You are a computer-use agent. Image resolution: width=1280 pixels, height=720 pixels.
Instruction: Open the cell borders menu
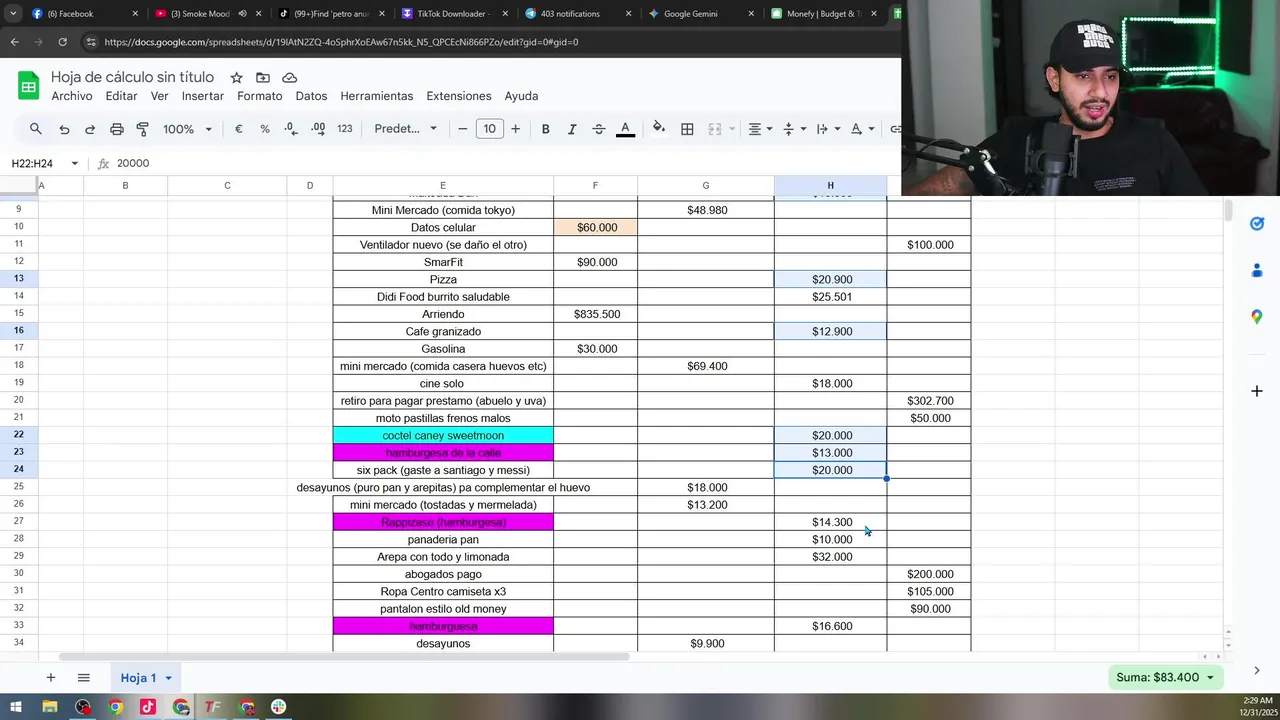[687, 129]
